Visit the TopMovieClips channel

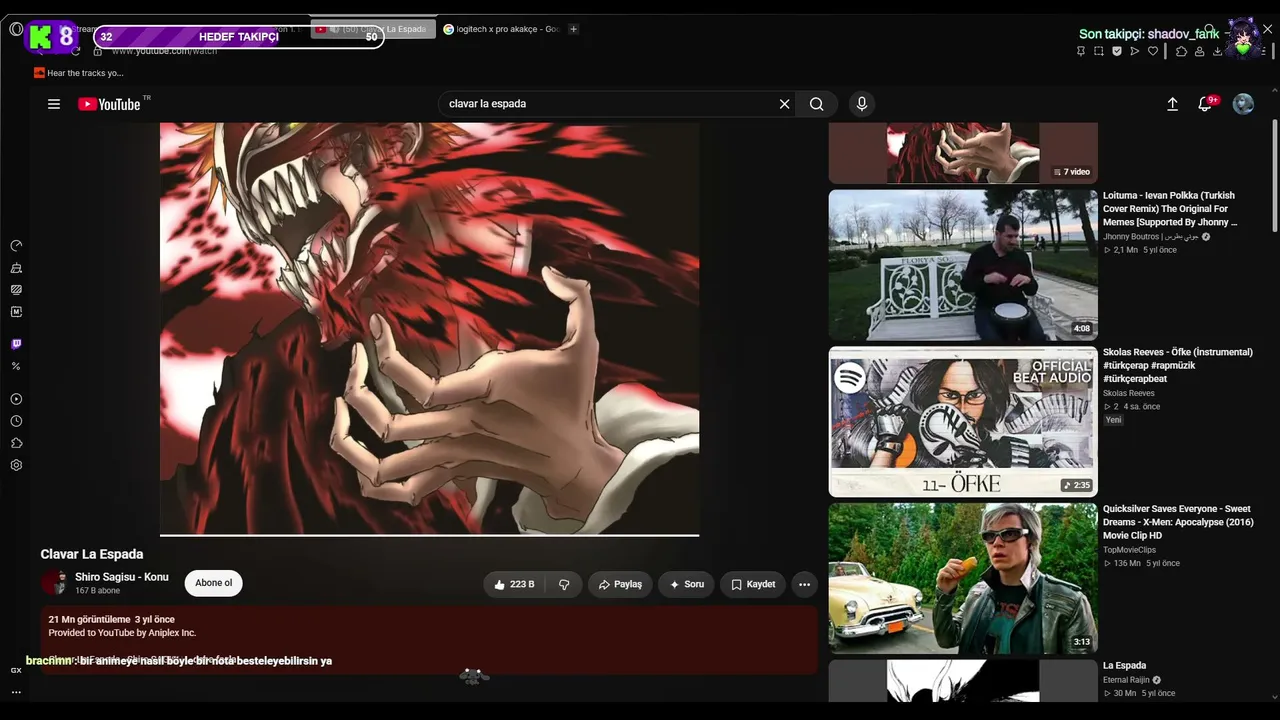(x=1129, y=550)
